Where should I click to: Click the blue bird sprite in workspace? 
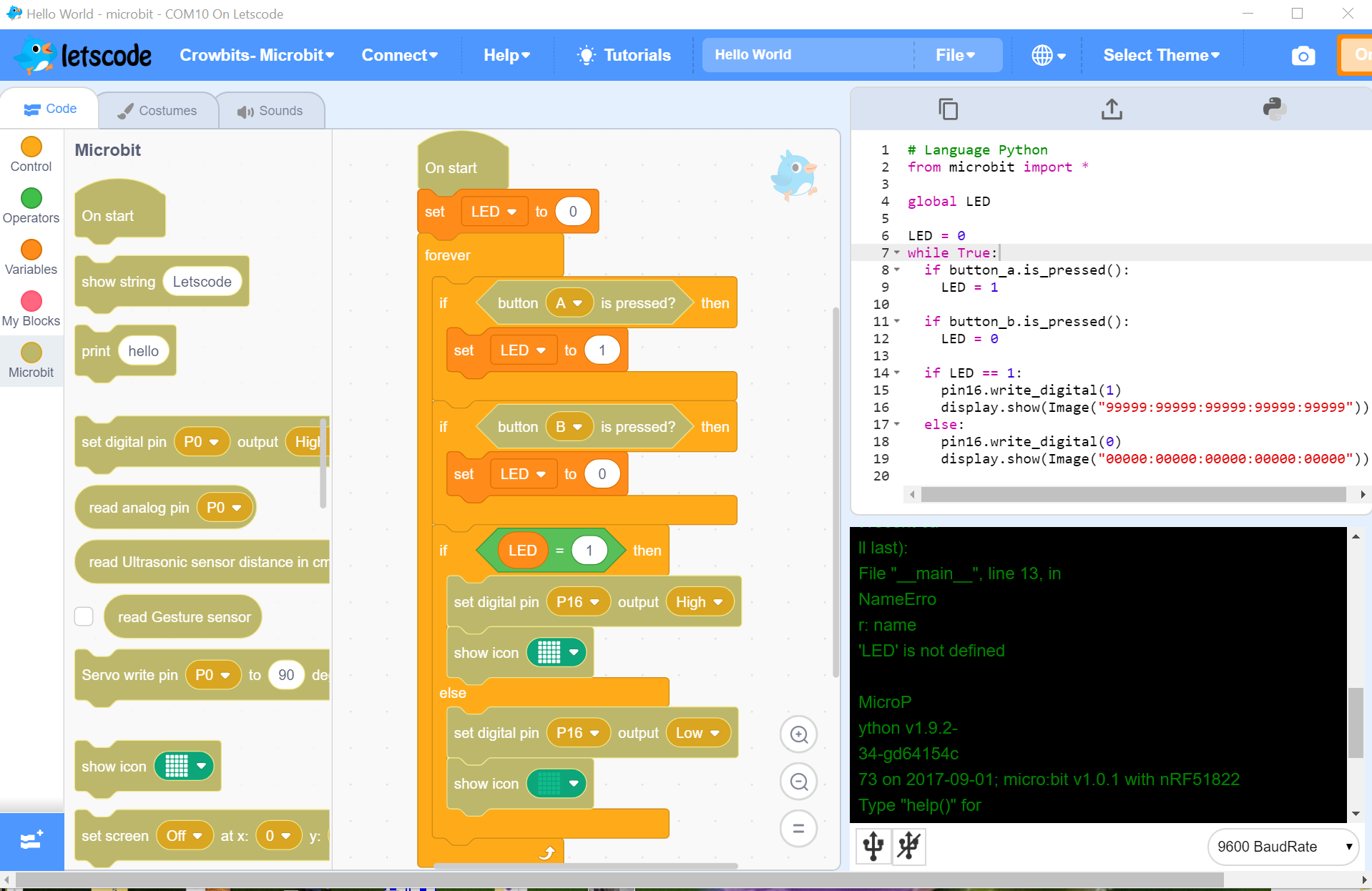[794, 174]
